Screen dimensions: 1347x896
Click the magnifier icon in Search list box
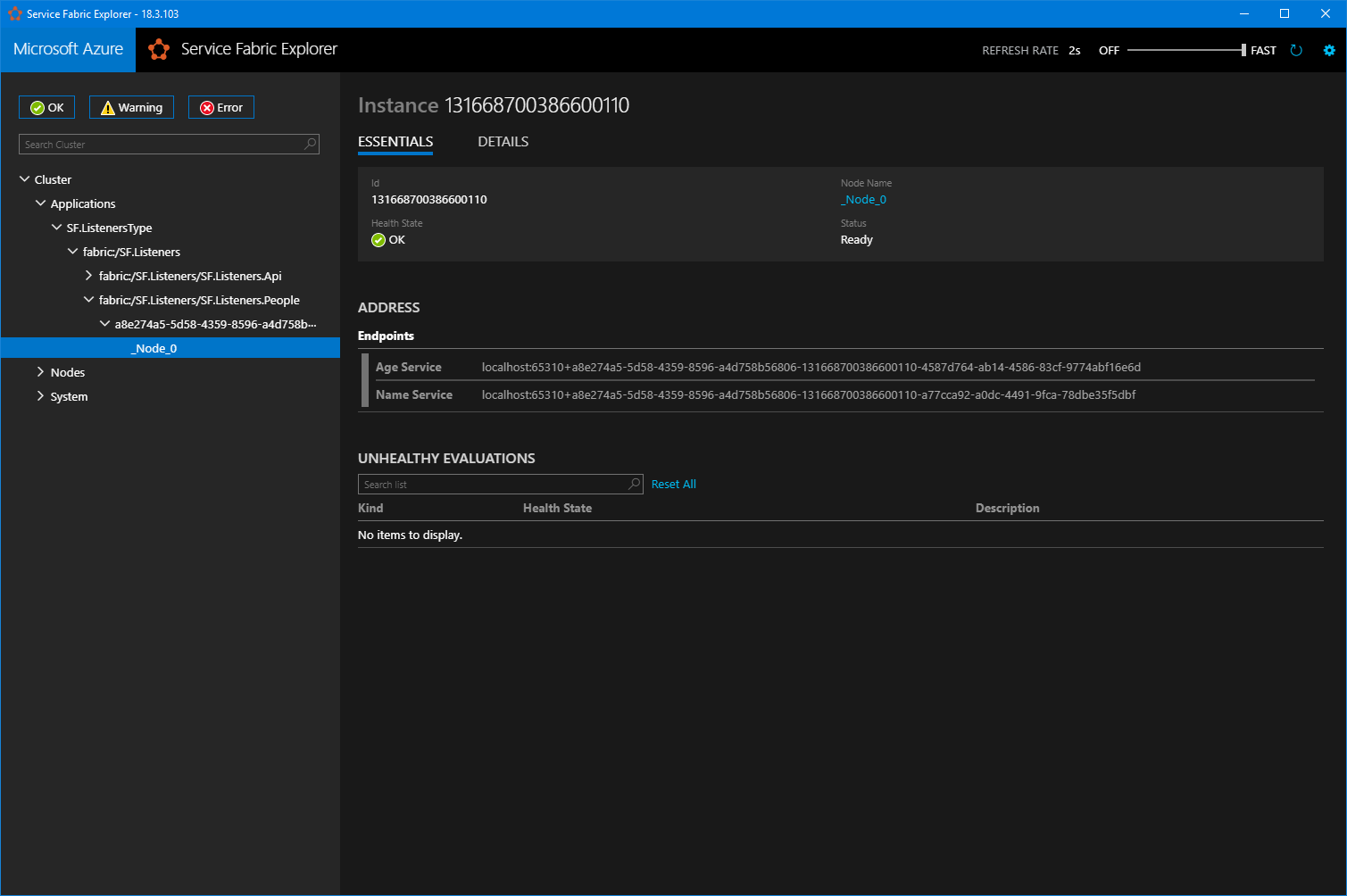click(x=634, y=484)
